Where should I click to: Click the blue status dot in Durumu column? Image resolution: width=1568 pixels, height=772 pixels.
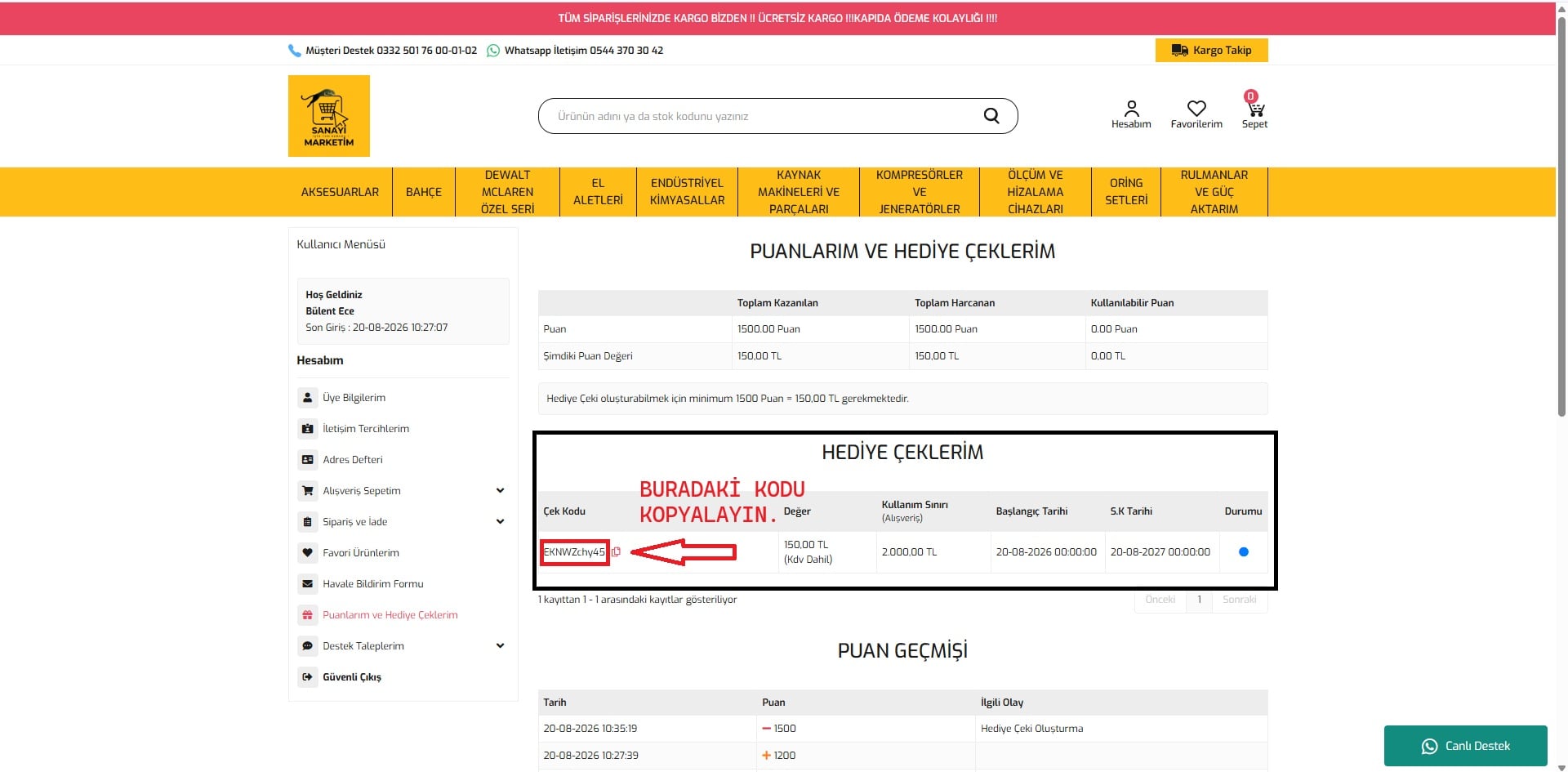pyautogui.click(x=1244, y=552)
